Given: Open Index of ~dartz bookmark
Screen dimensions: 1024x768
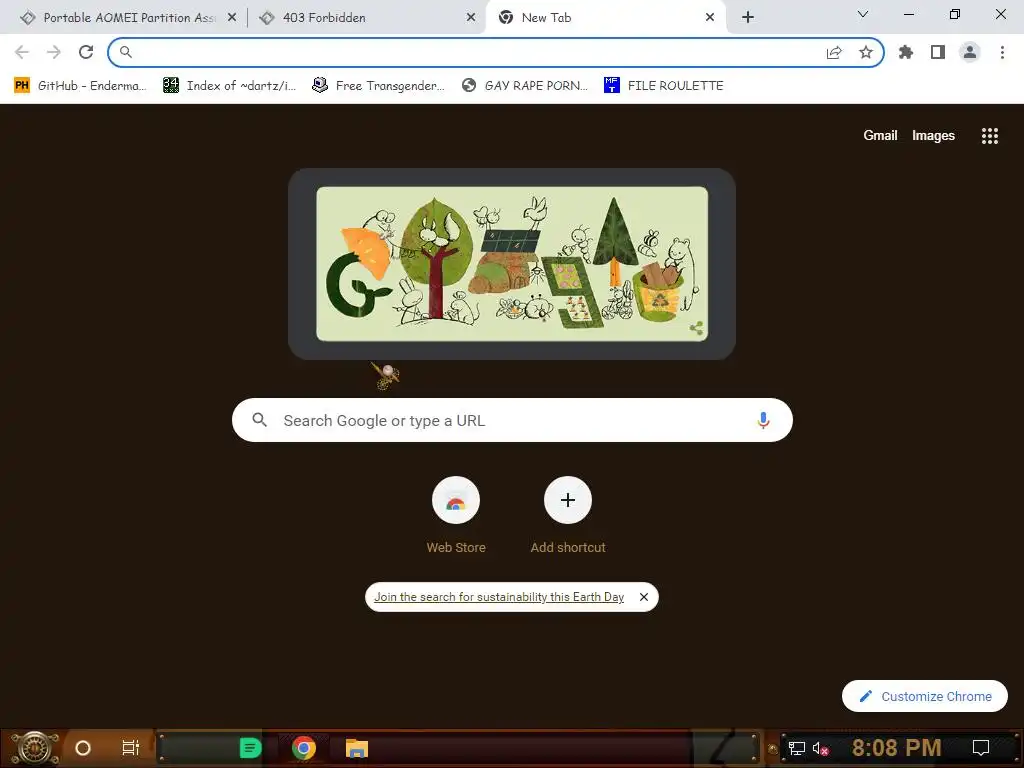Looking at the screenshot, I should pos(229,86).
